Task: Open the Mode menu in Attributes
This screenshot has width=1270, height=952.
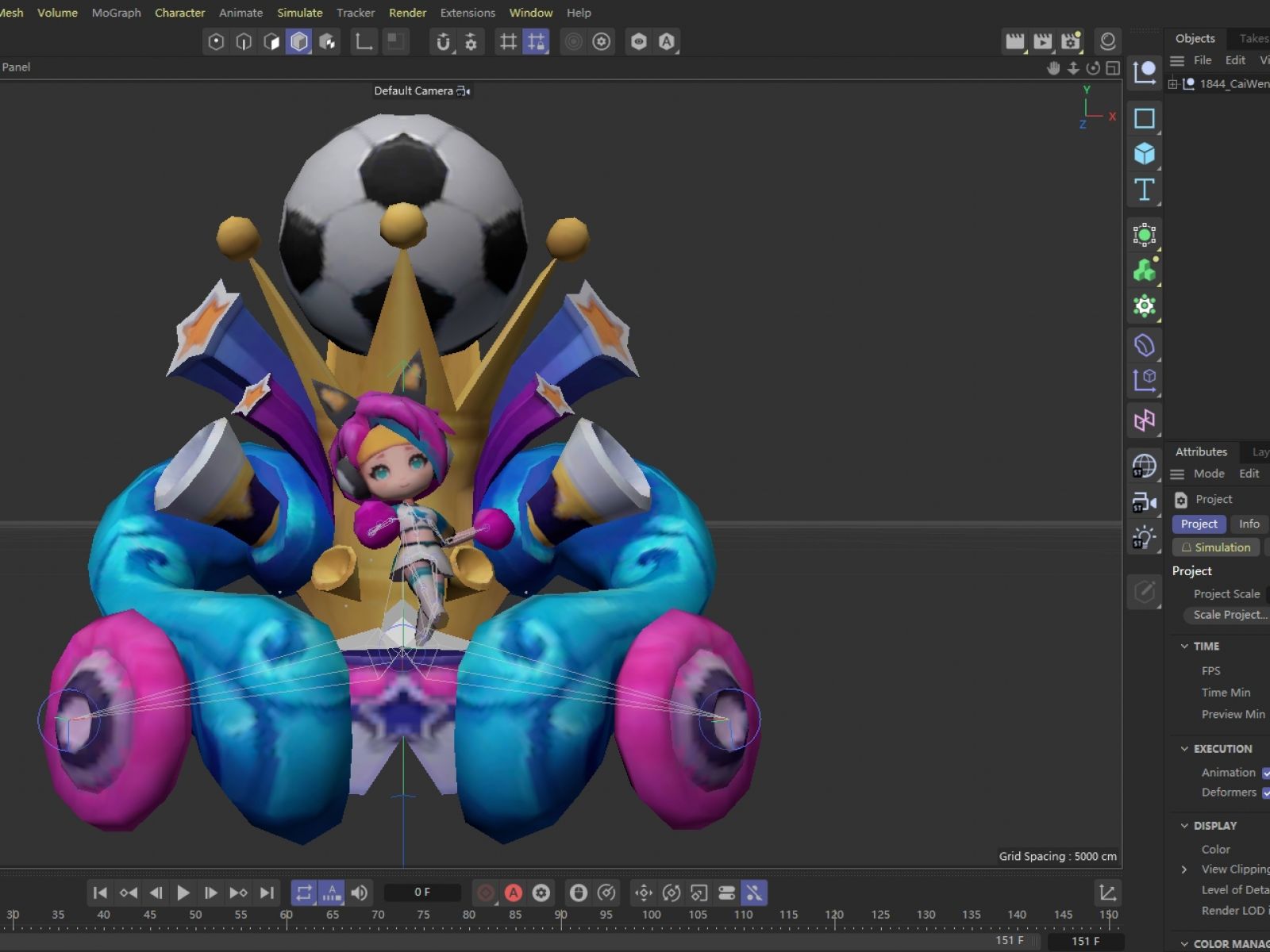Action: [x=1209, y=474]
